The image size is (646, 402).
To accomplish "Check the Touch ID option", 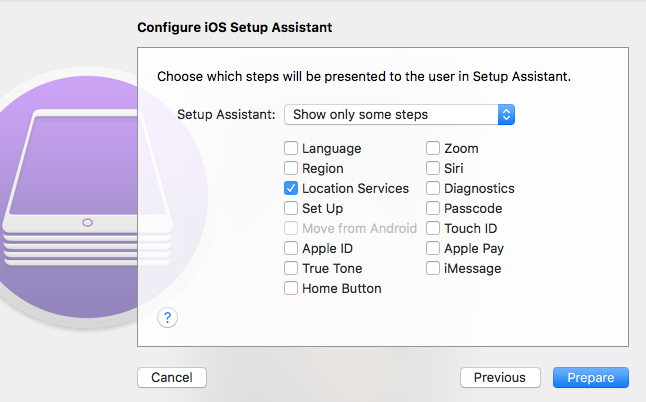I will tap(433, 228).
